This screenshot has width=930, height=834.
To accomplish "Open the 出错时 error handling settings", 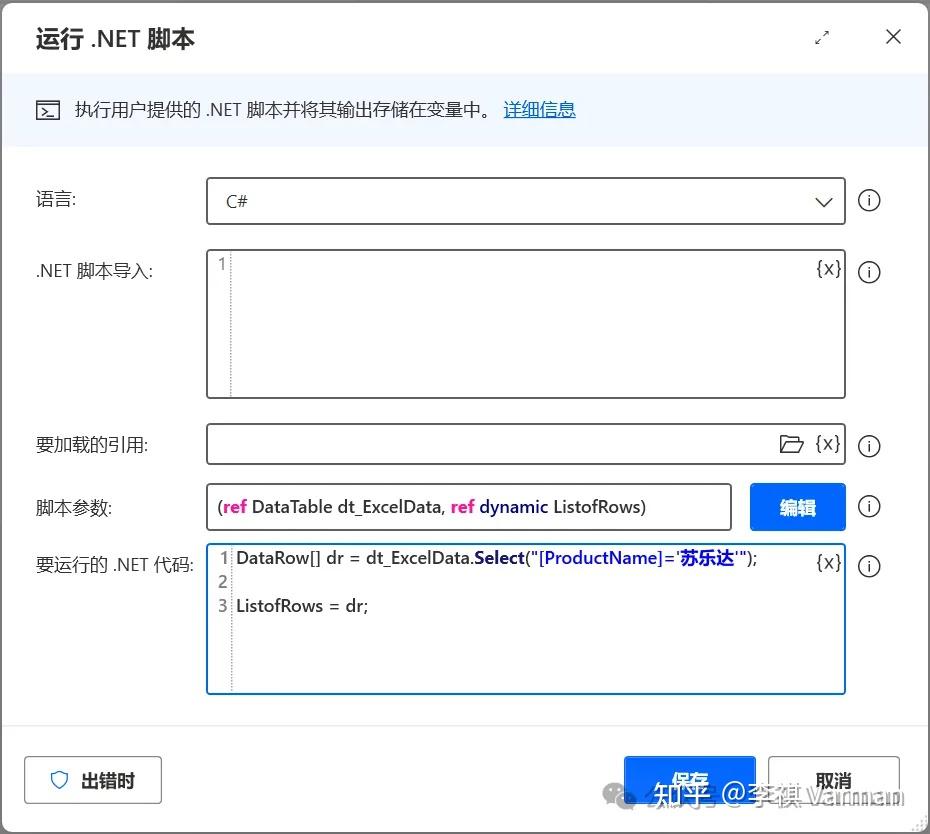I will (93, 780).
